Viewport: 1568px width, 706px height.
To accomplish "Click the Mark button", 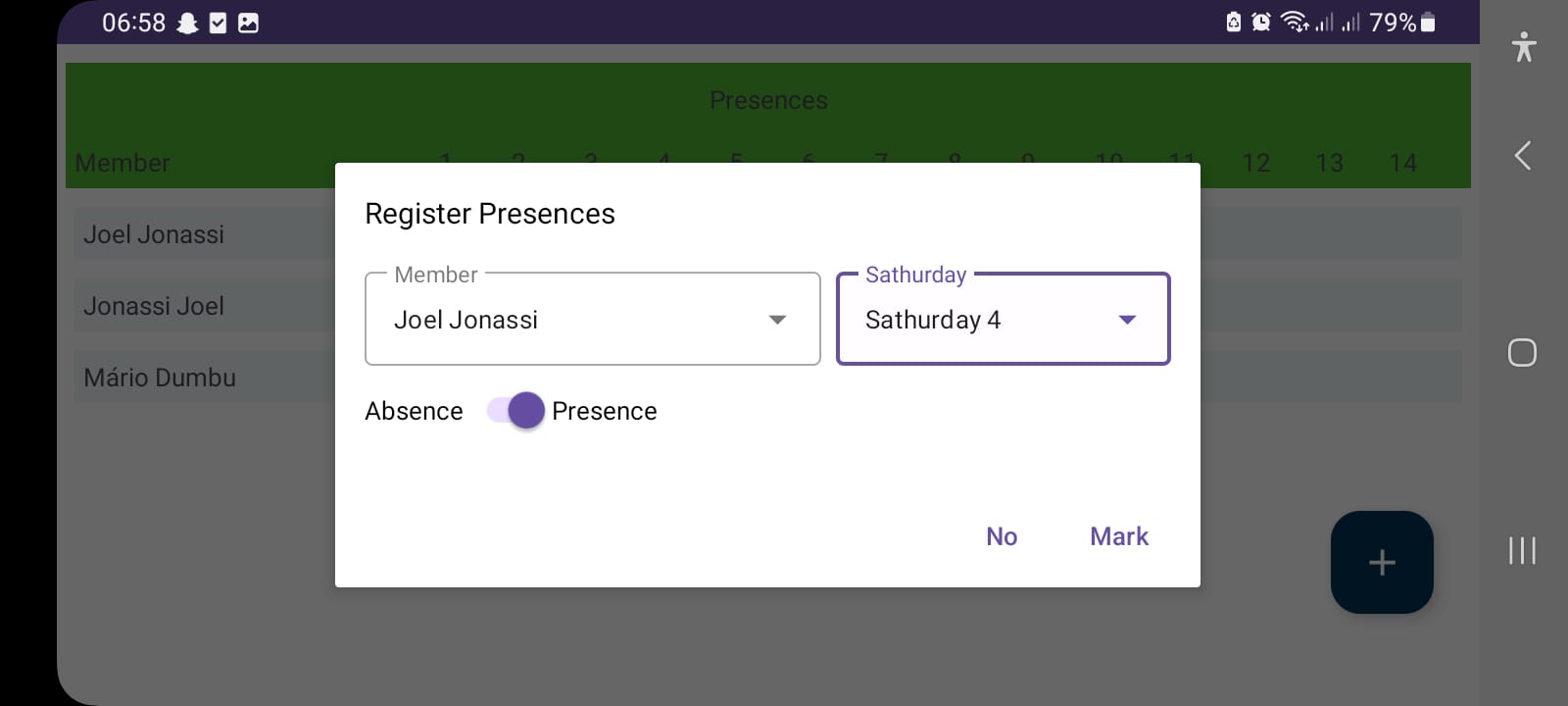I will [1118, 536].
